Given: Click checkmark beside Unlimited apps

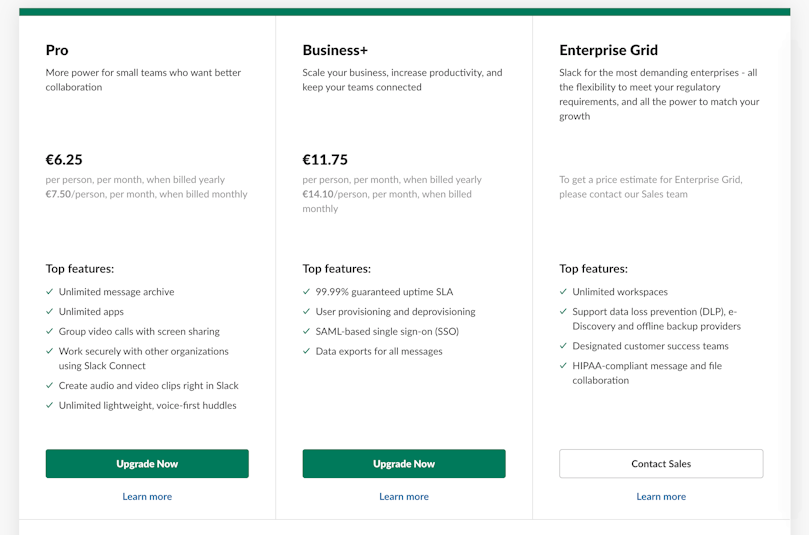Looking at the screenshot, I should point(50,311).
